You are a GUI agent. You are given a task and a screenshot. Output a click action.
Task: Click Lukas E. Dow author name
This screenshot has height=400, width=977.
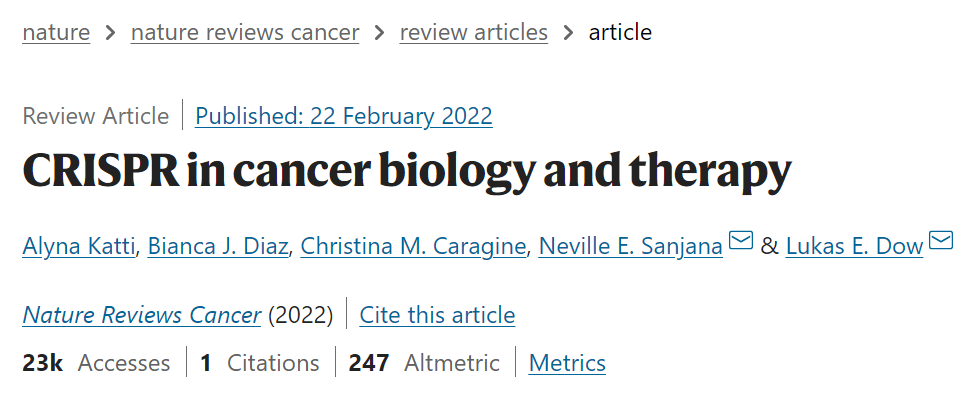tap(854, 245)
